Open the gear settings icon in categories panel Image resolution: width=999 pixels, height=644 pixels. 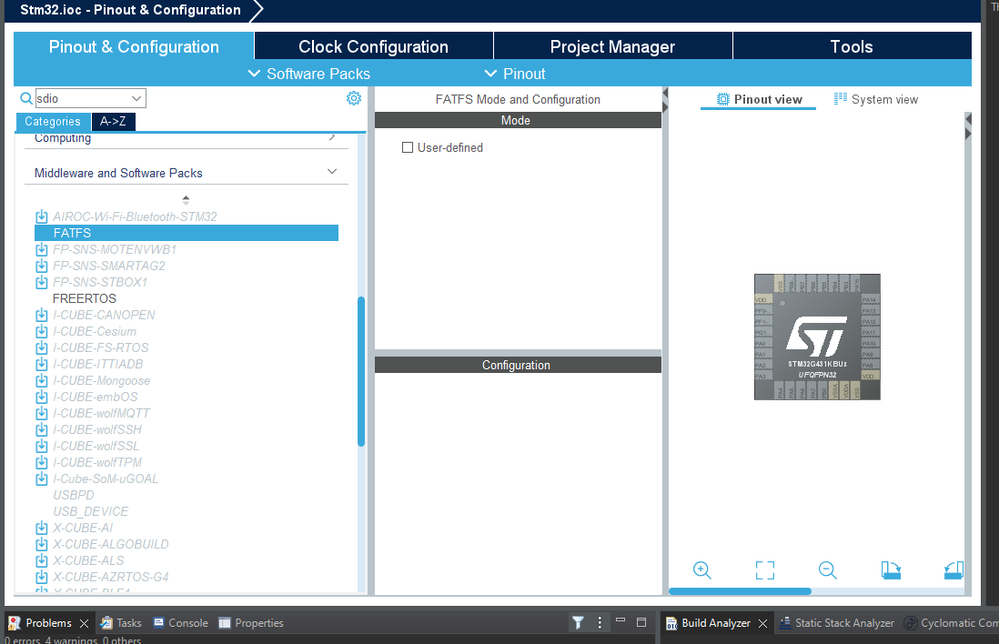[354, 98]
